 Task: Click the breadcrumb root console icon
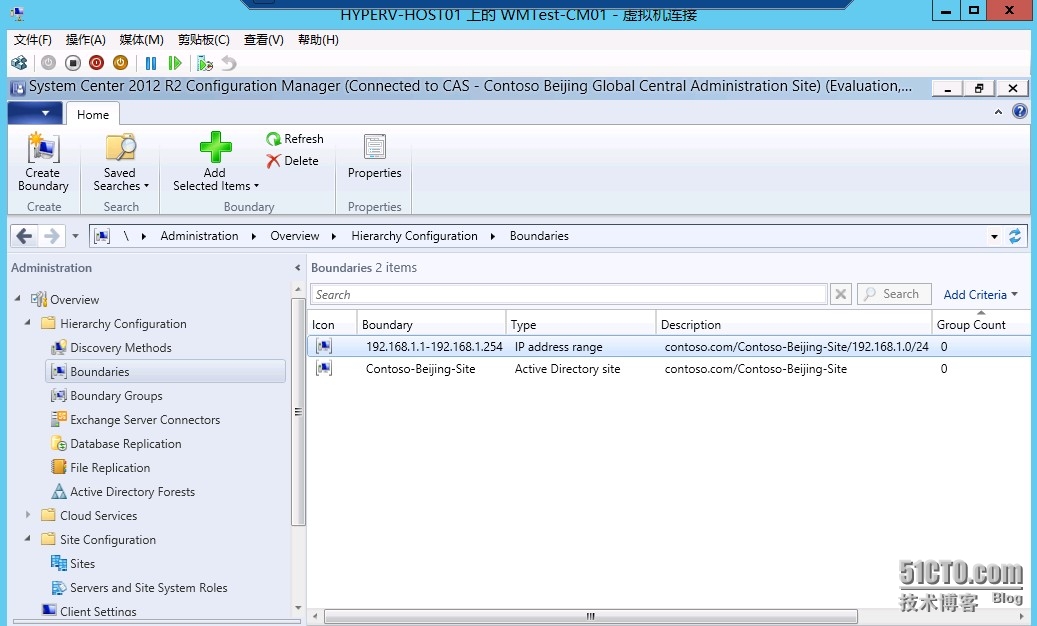(102, 236)
